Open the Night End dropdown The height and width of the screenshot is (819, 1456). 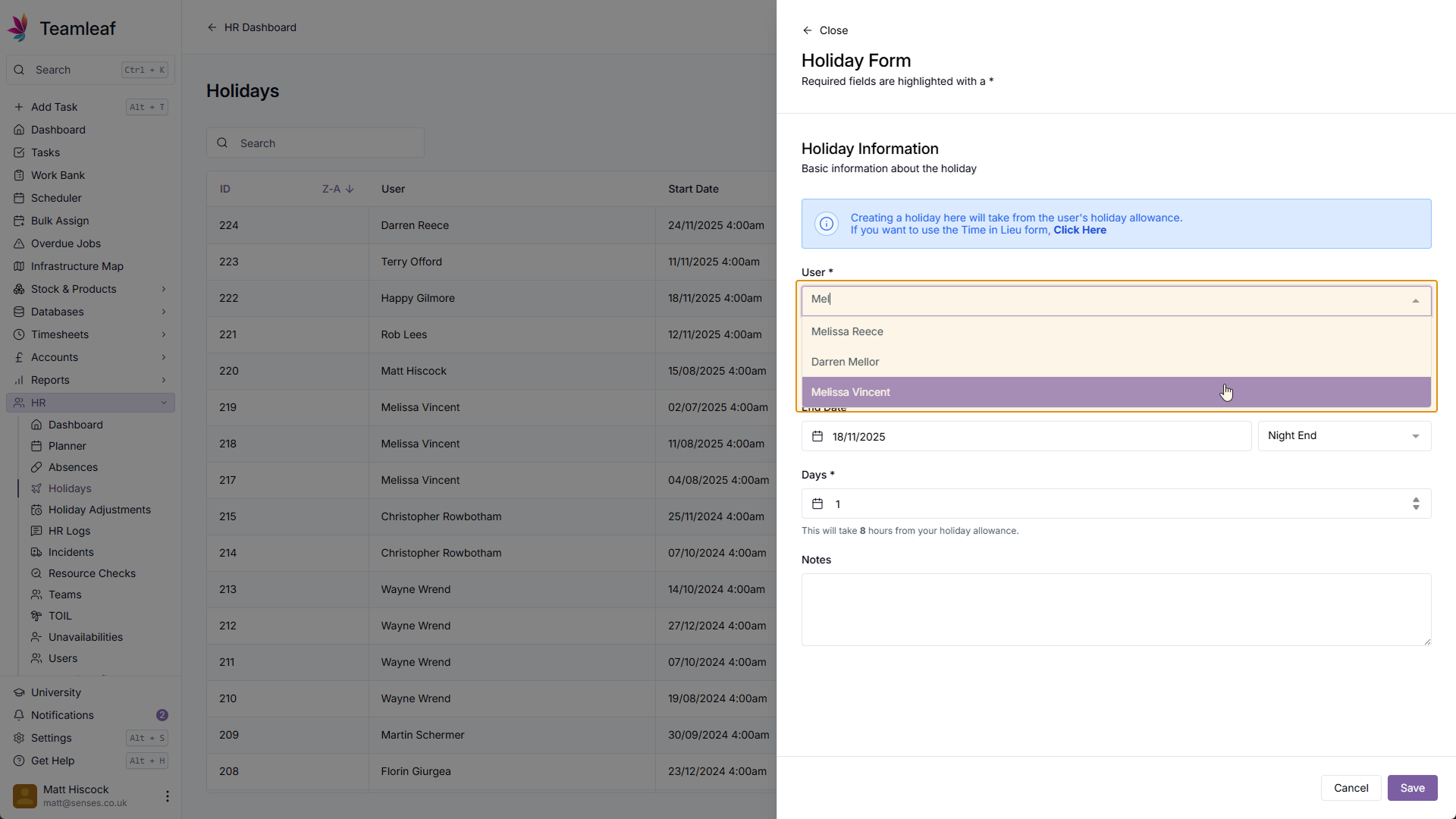click(x=1344, y=436)
